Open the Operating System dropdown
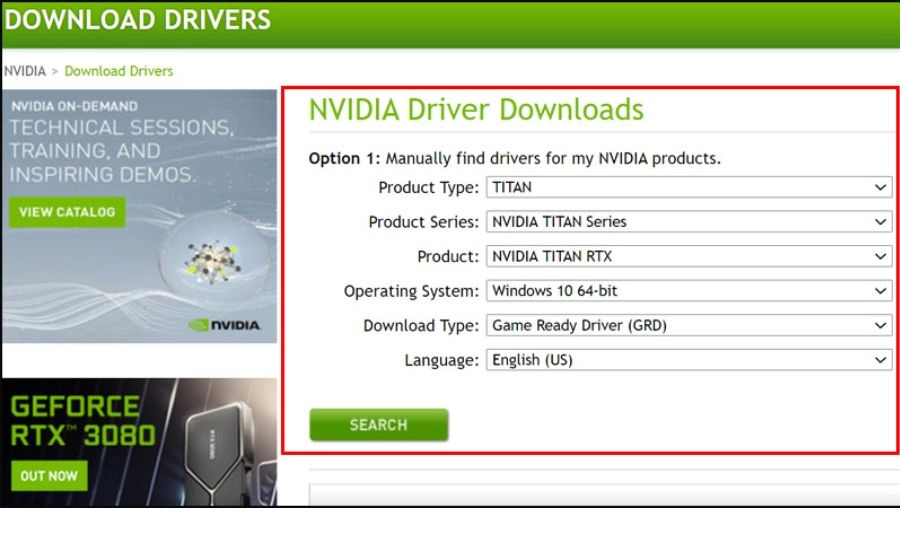Viewport: 900px width, 536px height. point(689,290)
